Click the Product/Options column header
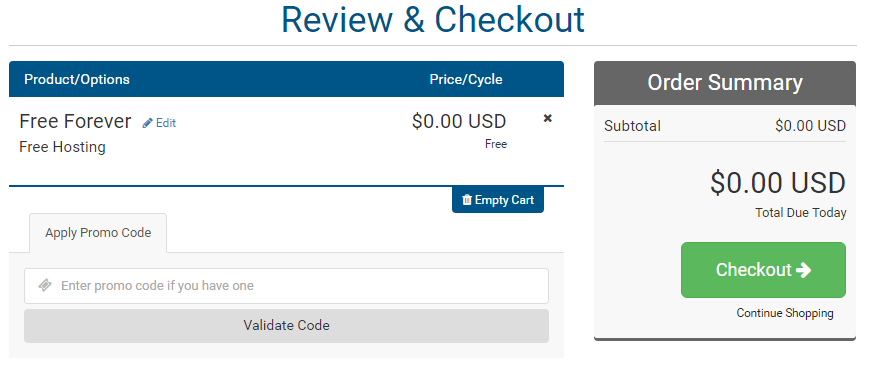The height and width of the screenshot is (366, 880). click(x=77, y=79)
